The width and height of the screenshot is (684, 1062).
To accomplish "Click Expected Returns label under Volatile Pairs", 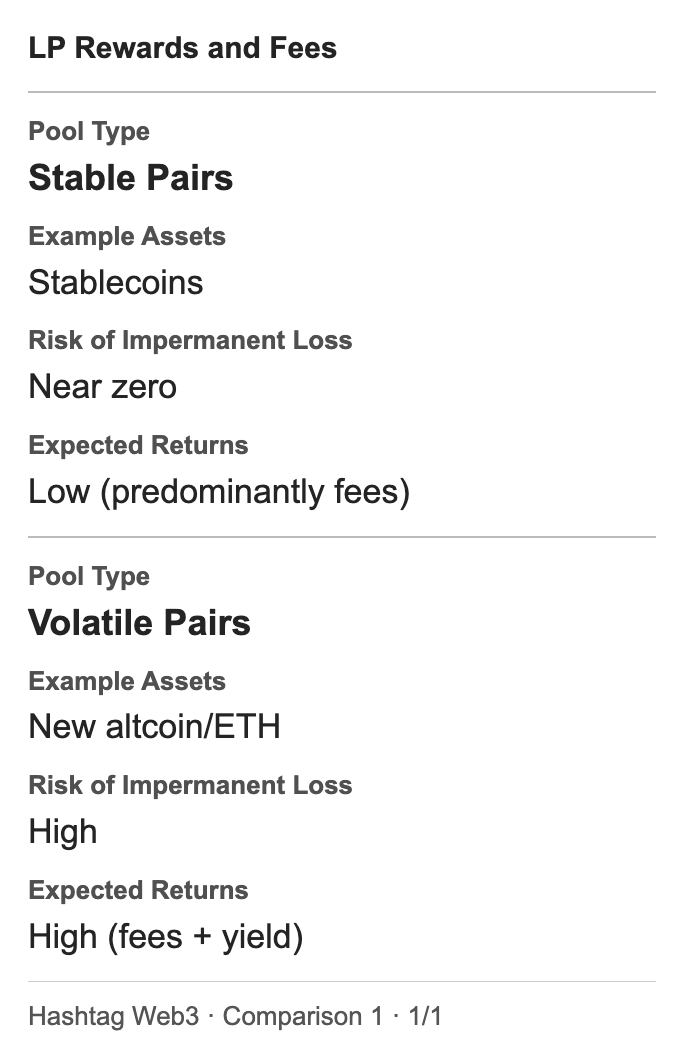I will 138,891.
